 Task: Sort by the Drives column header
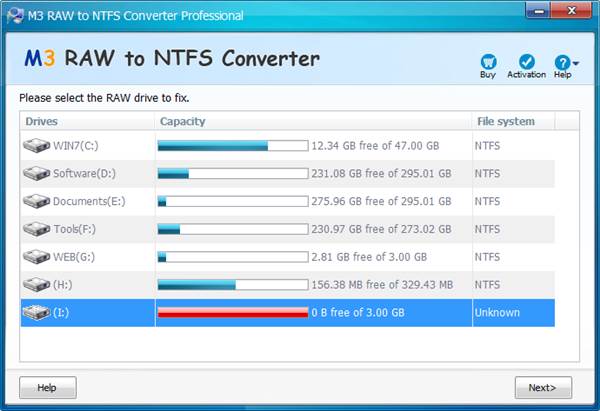coord(88,121)
